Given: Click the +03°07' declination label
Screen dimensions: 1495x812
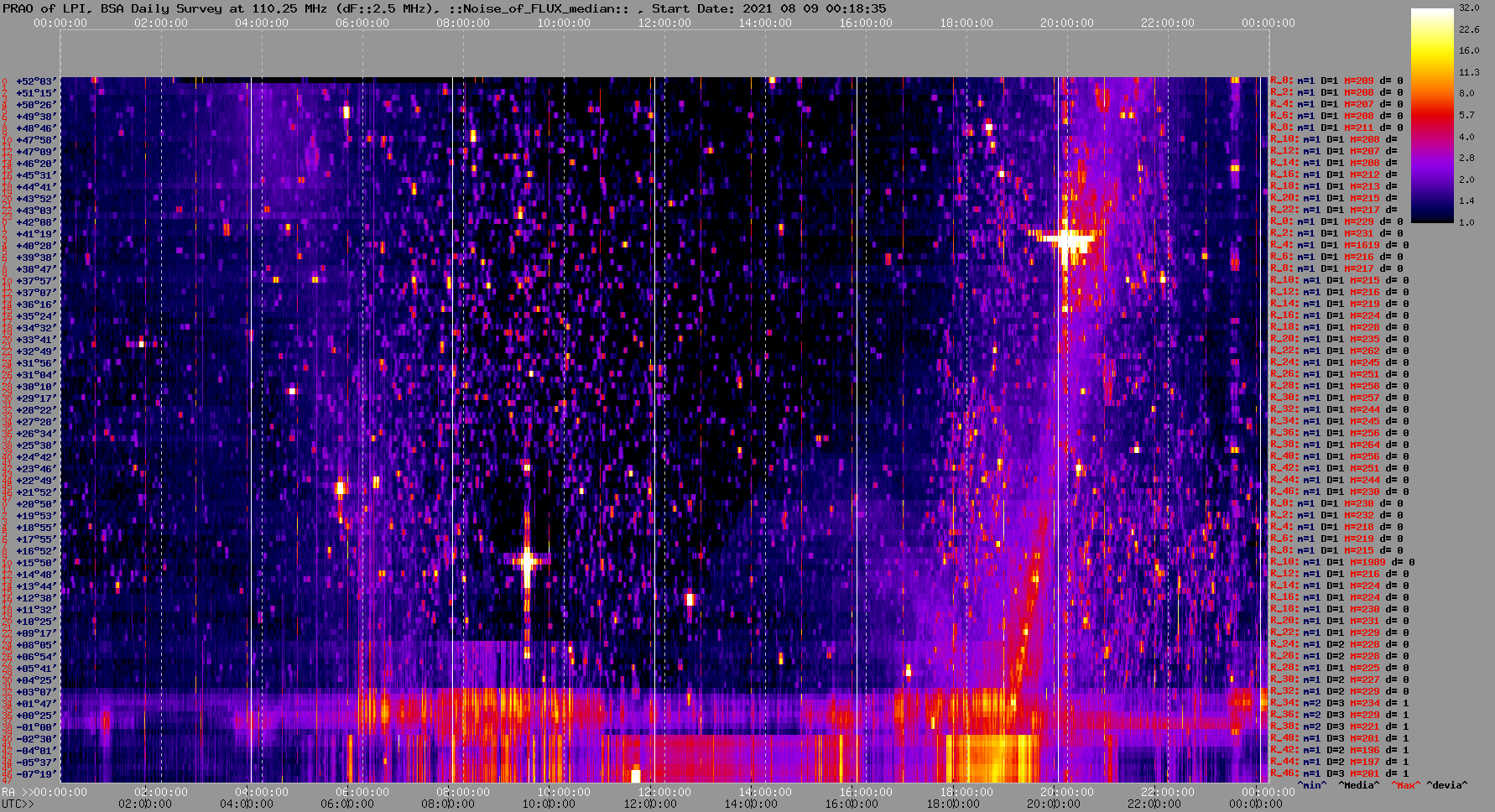Looking at the screenshot, I should [36, 692].
